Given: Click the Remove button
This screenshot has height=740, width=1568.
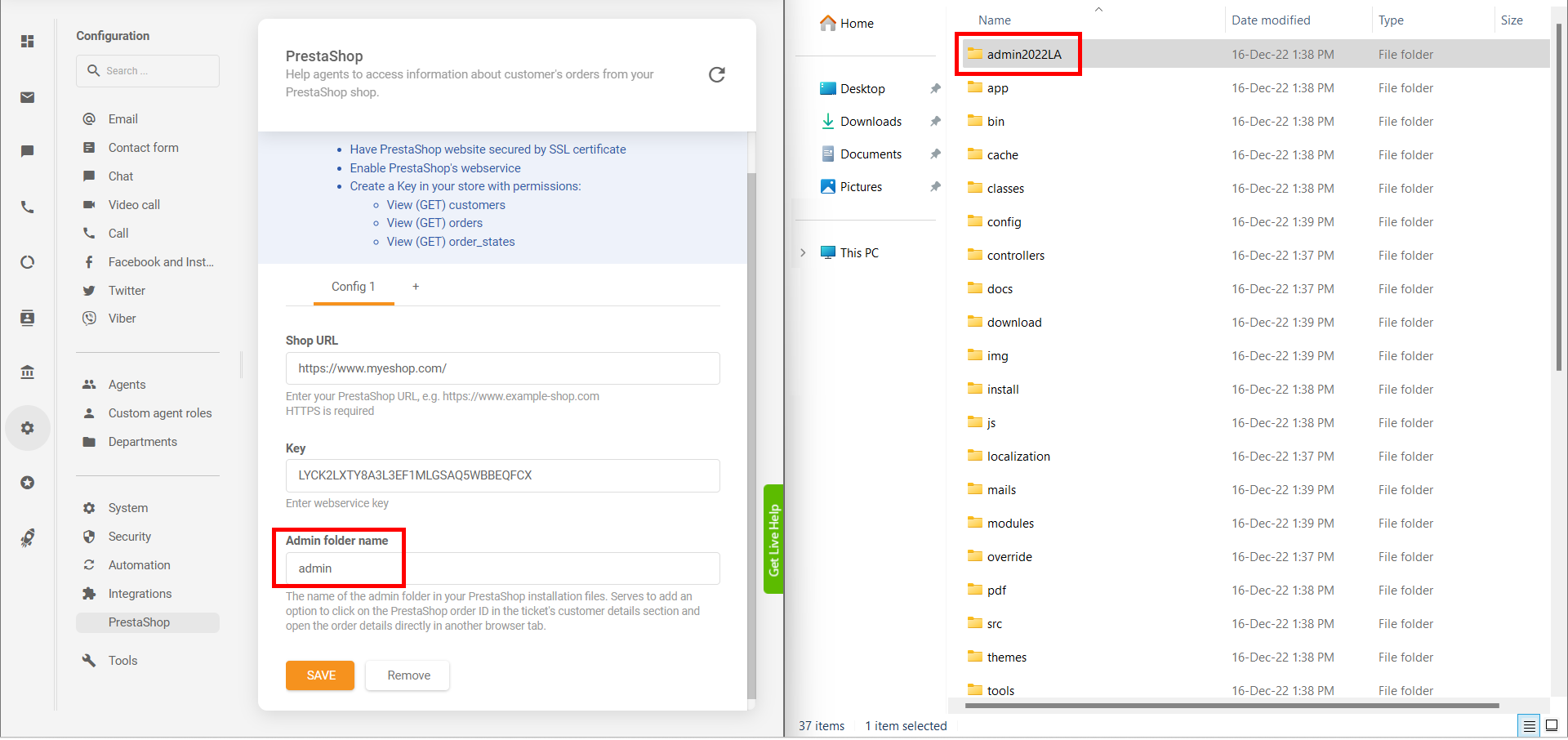Looking at the screenshot, I should [x=408, y=675].
